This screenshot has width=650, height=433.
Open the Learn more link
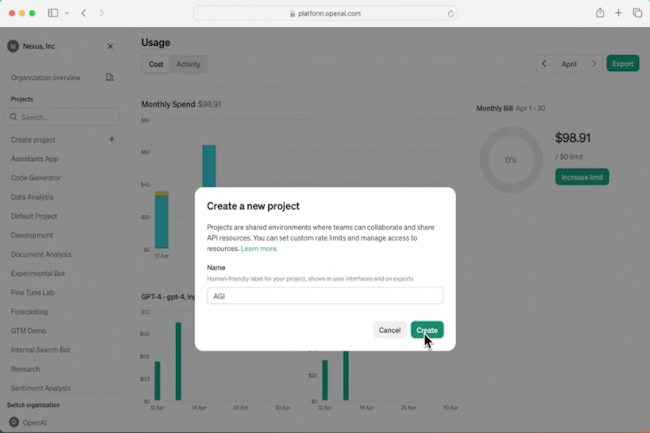pyautogui.click(x=259, y=248)
